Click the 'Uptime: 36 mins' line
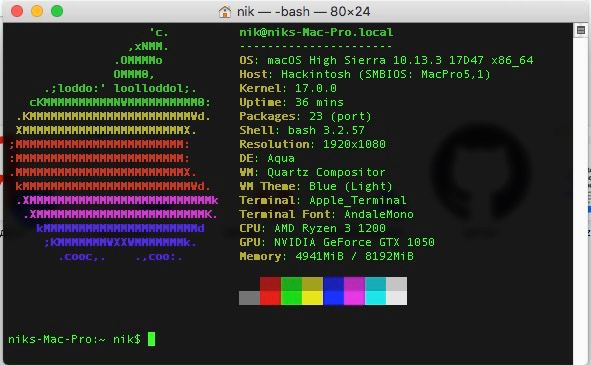The height and width of the screenshot is (365, 591). (291, 102)
